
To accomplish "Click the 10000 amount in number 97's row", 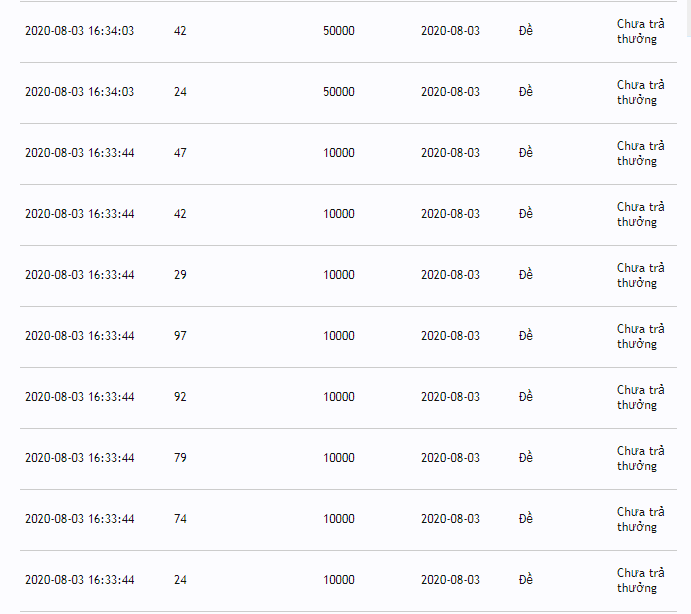I will tap(338, 336).
